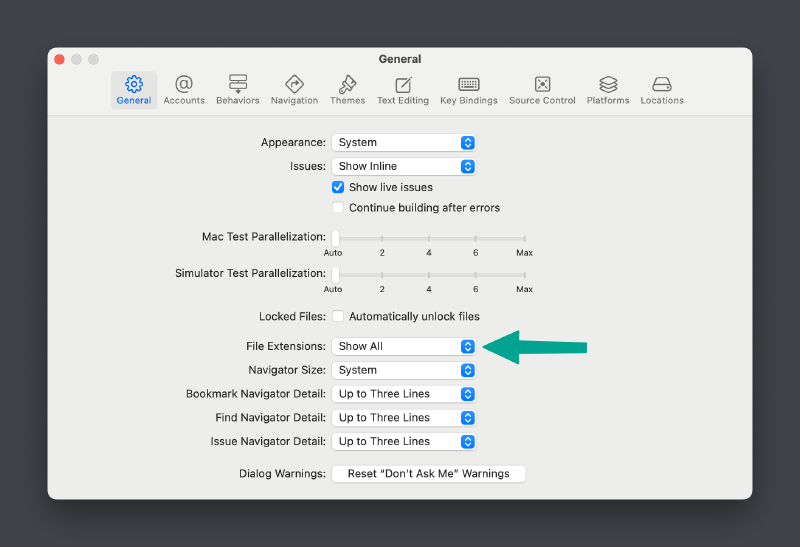Select the General gear tab
Viewport: 800px width, 547px height.
(134, 90)
